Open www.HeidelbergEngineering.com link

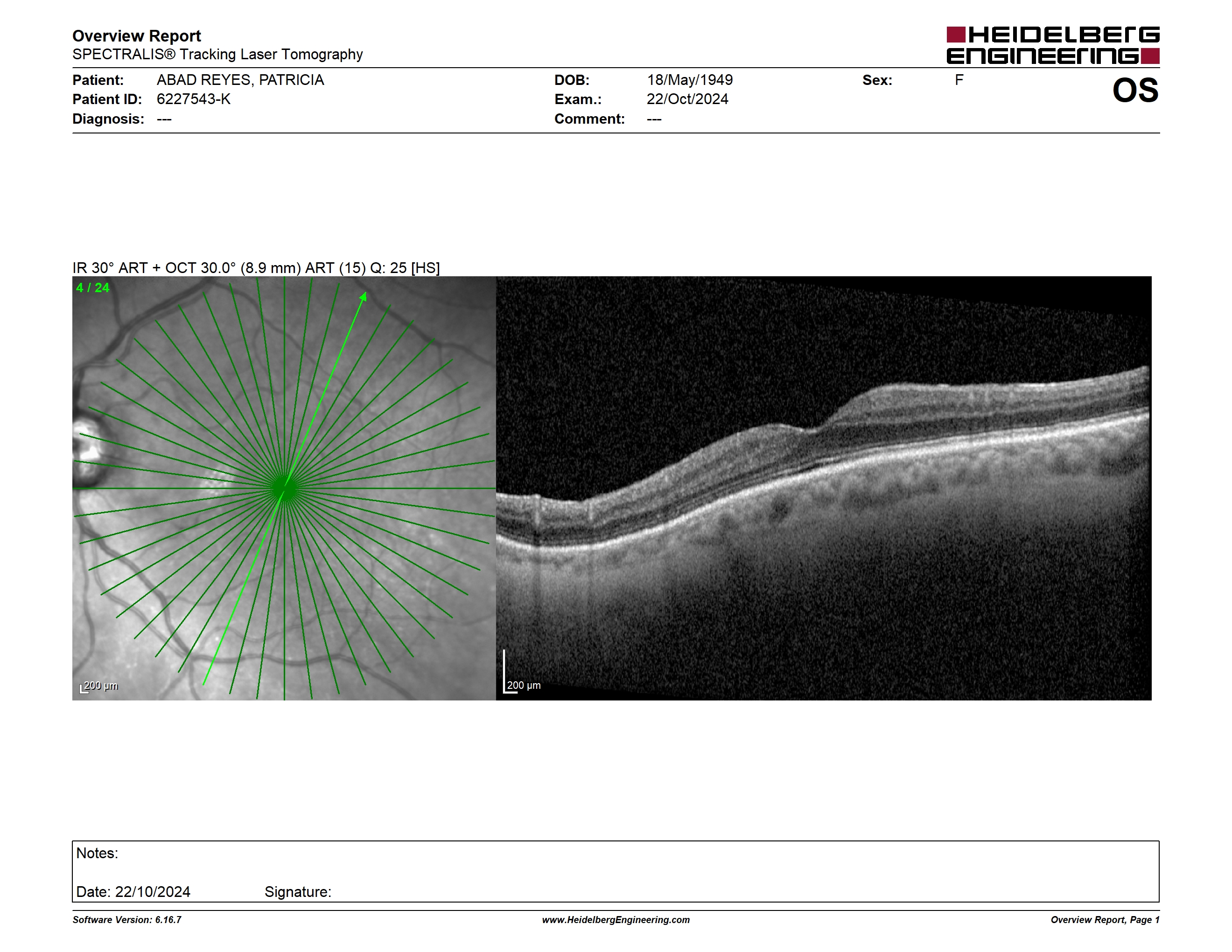pyautogui.click(x=616, y=920)
